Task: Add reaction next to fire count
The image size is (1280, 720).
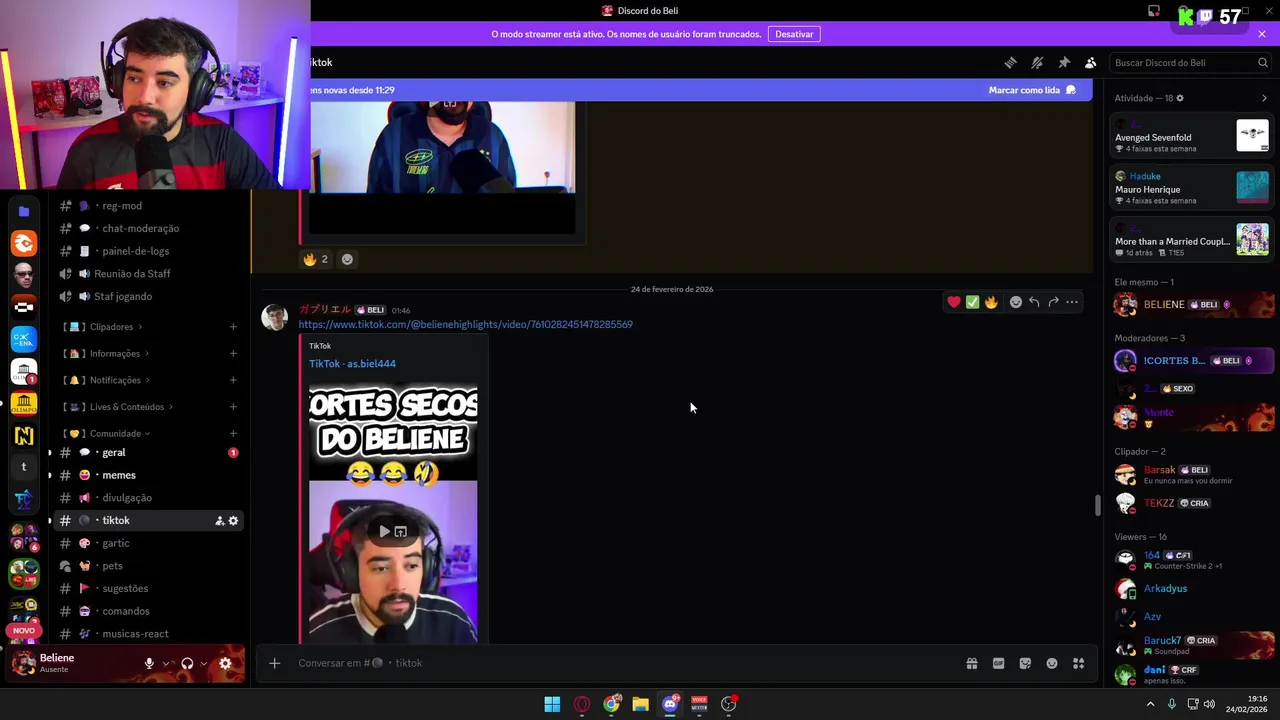Action: [x=347, y=259]
